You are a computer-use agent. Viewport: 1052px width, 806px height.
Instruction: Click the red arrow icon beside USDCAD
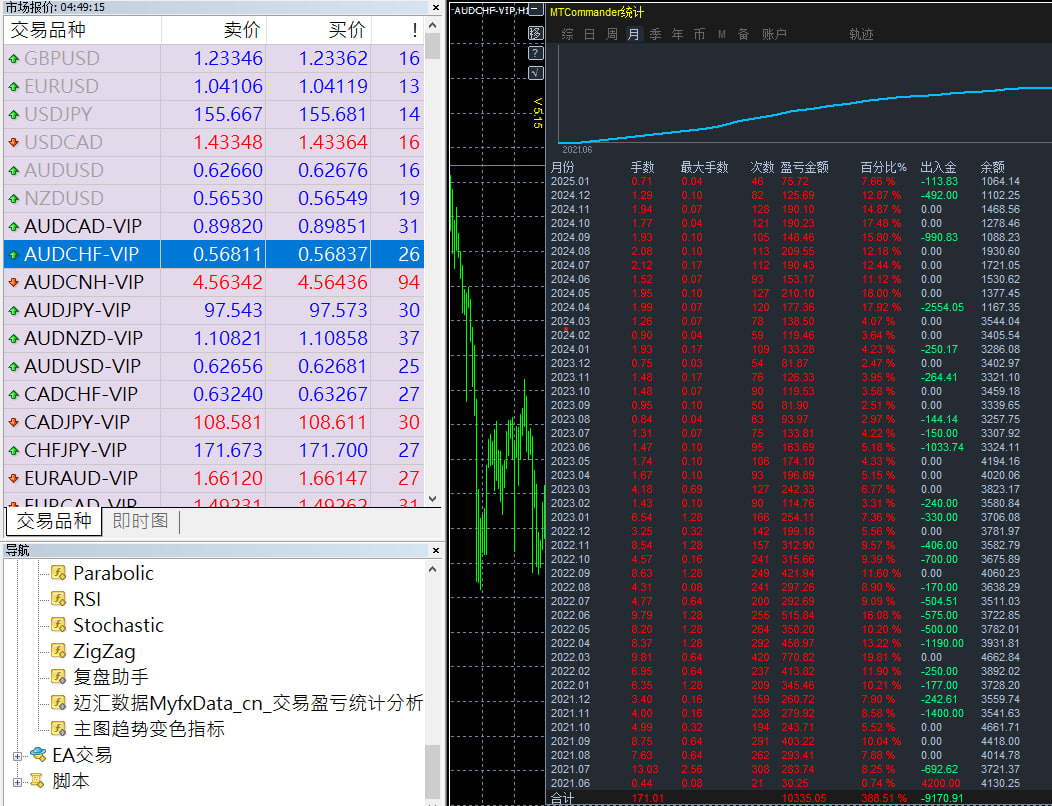(13, 143)
